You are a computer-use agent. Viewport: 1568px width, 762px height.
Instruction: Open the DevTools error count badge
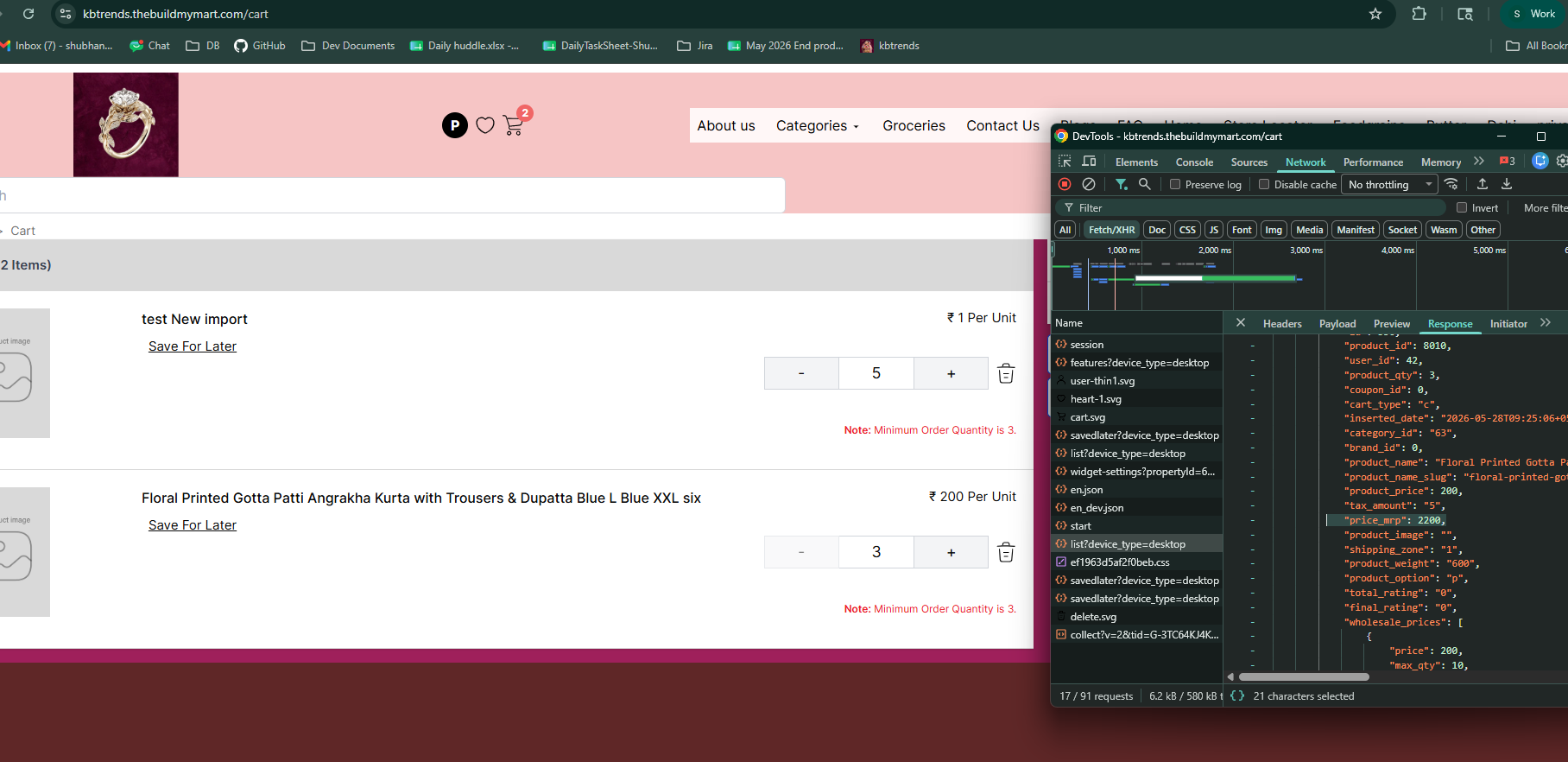(1508, 162)
